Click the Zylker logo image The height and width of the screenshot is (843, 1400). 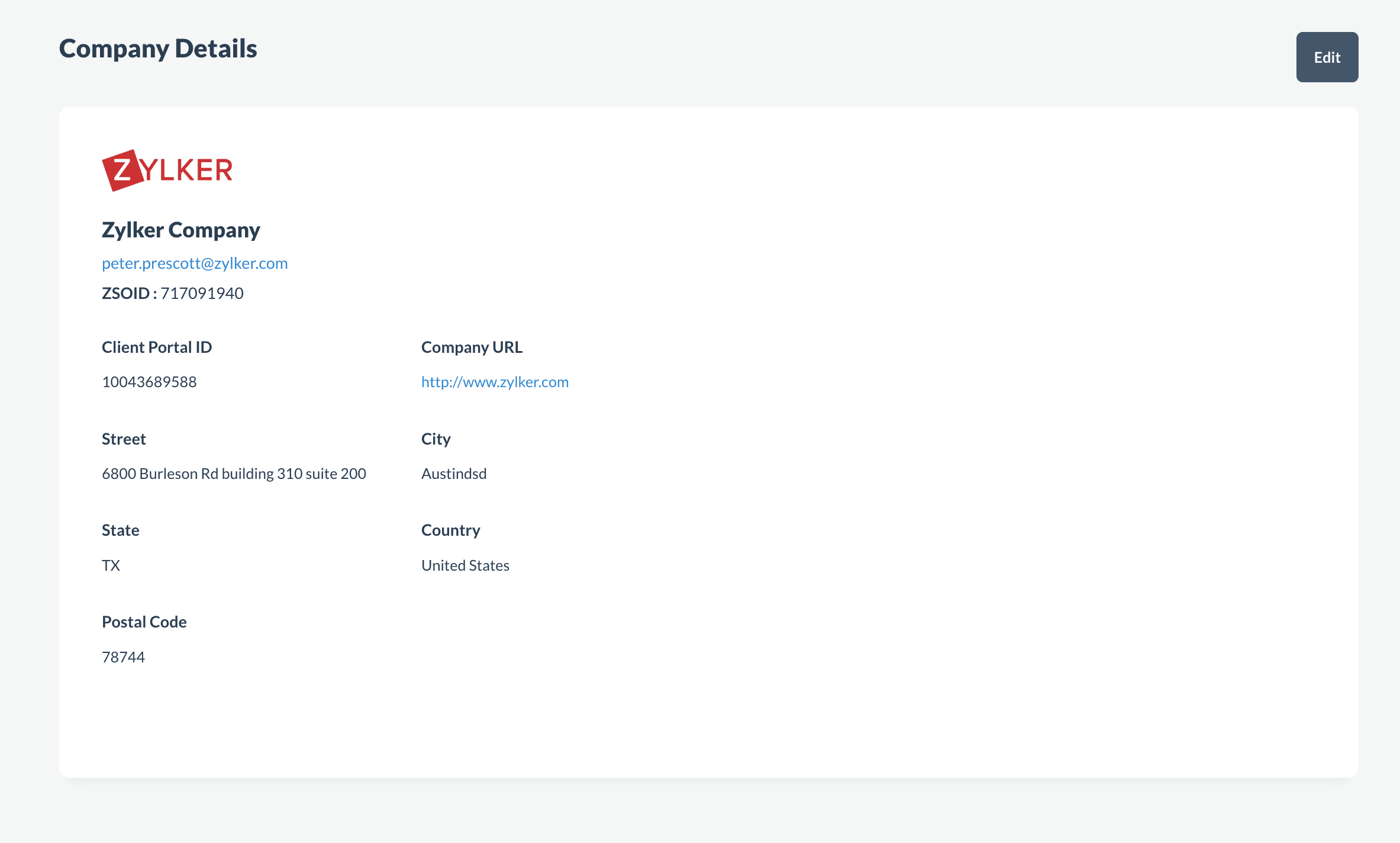click(167, 170)
